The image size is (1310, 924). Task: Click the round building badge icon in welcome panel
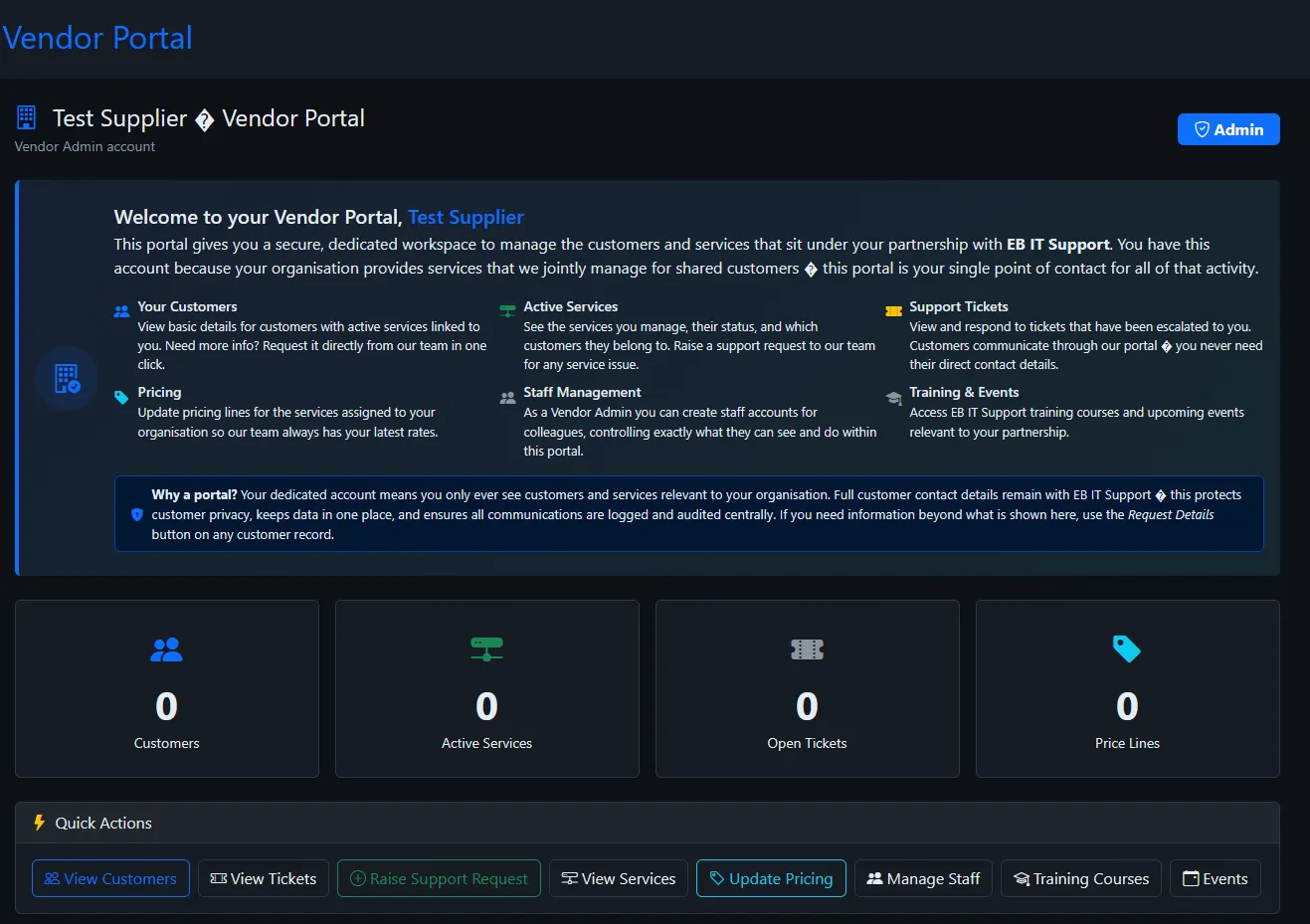tap(67, 378)
